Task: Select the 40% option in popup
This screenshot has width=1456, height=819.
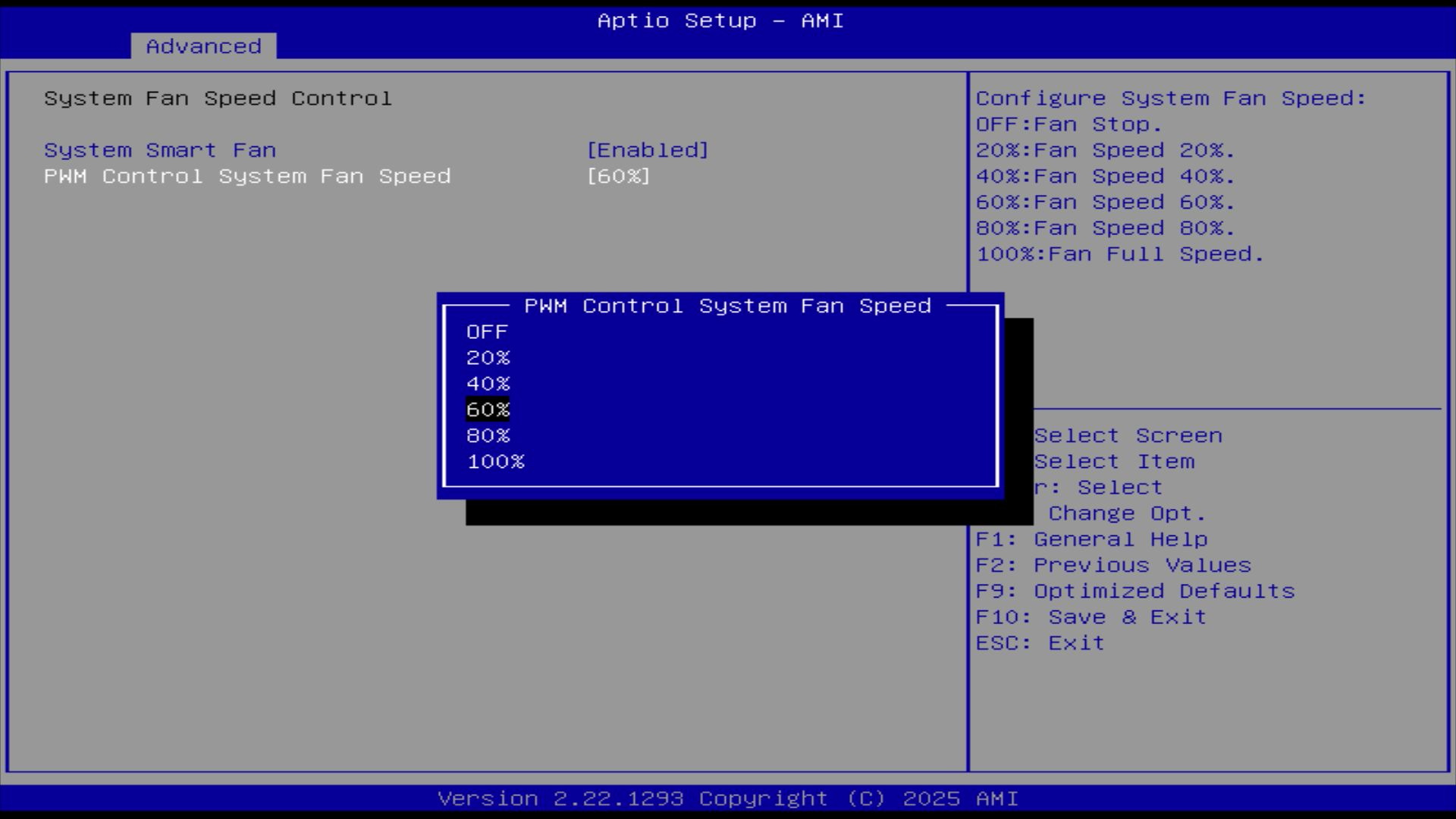Action: 488,384
